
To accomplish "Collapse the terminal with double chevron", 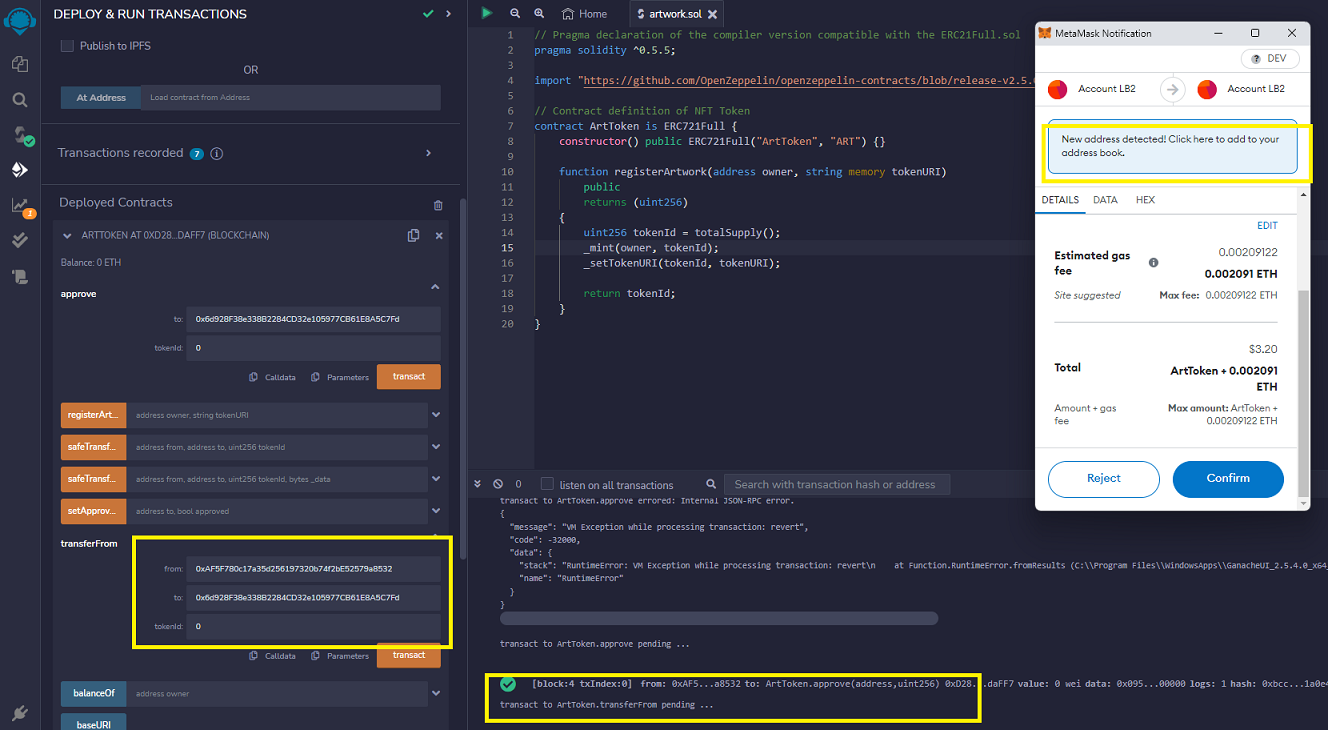I will pyautogui.click(x=478, y=484).
